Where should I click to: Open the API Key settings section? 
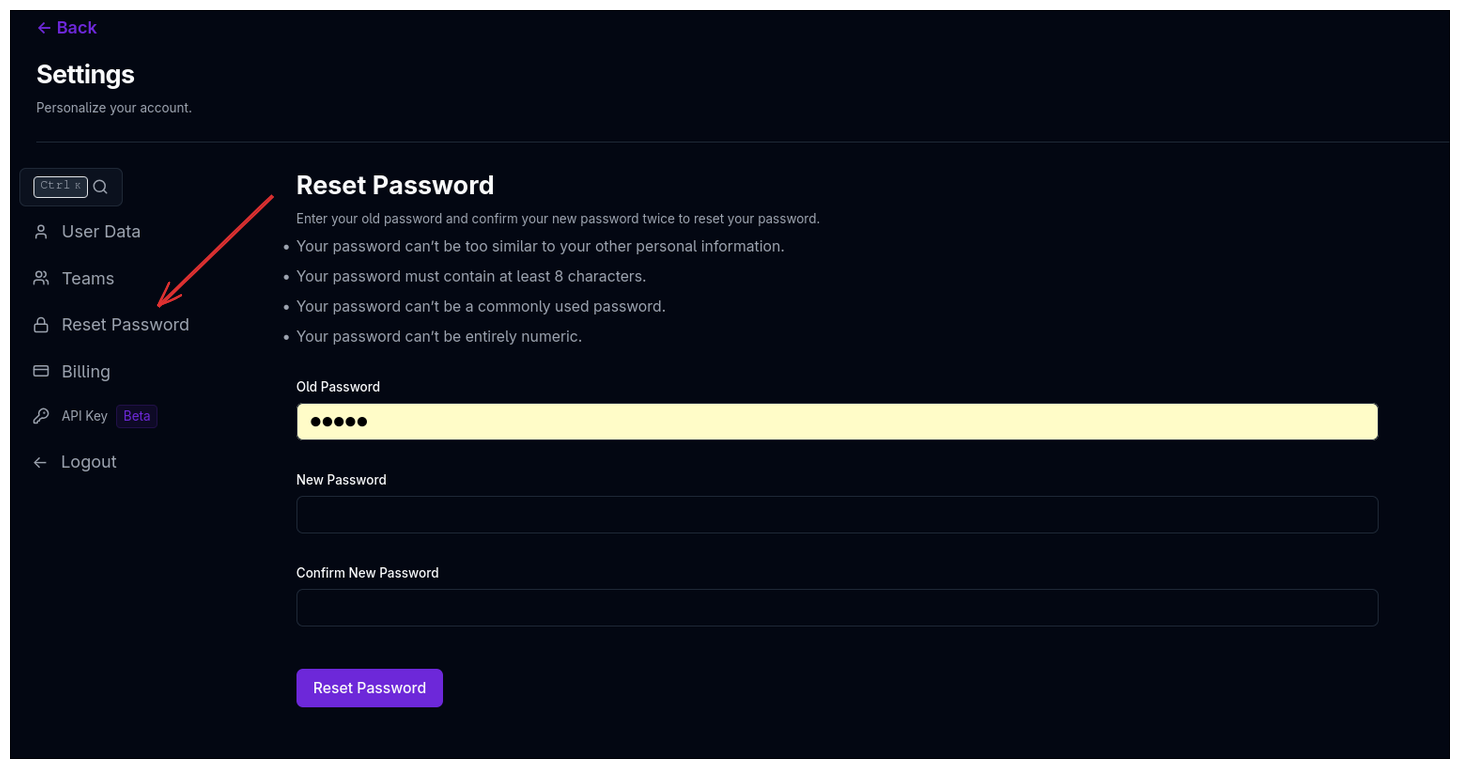click(84, 415)
